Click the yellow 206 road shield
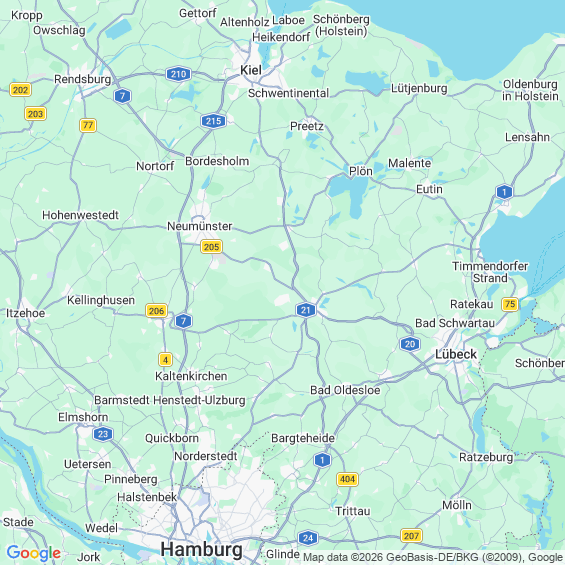This screenshot has height=565, width=565. coord(156,311)
